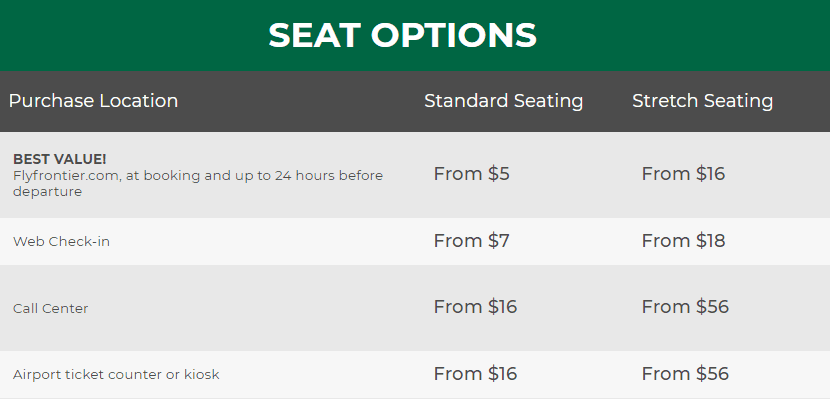Select the From $7 Web Check-in price

click(x=472, y=241)
